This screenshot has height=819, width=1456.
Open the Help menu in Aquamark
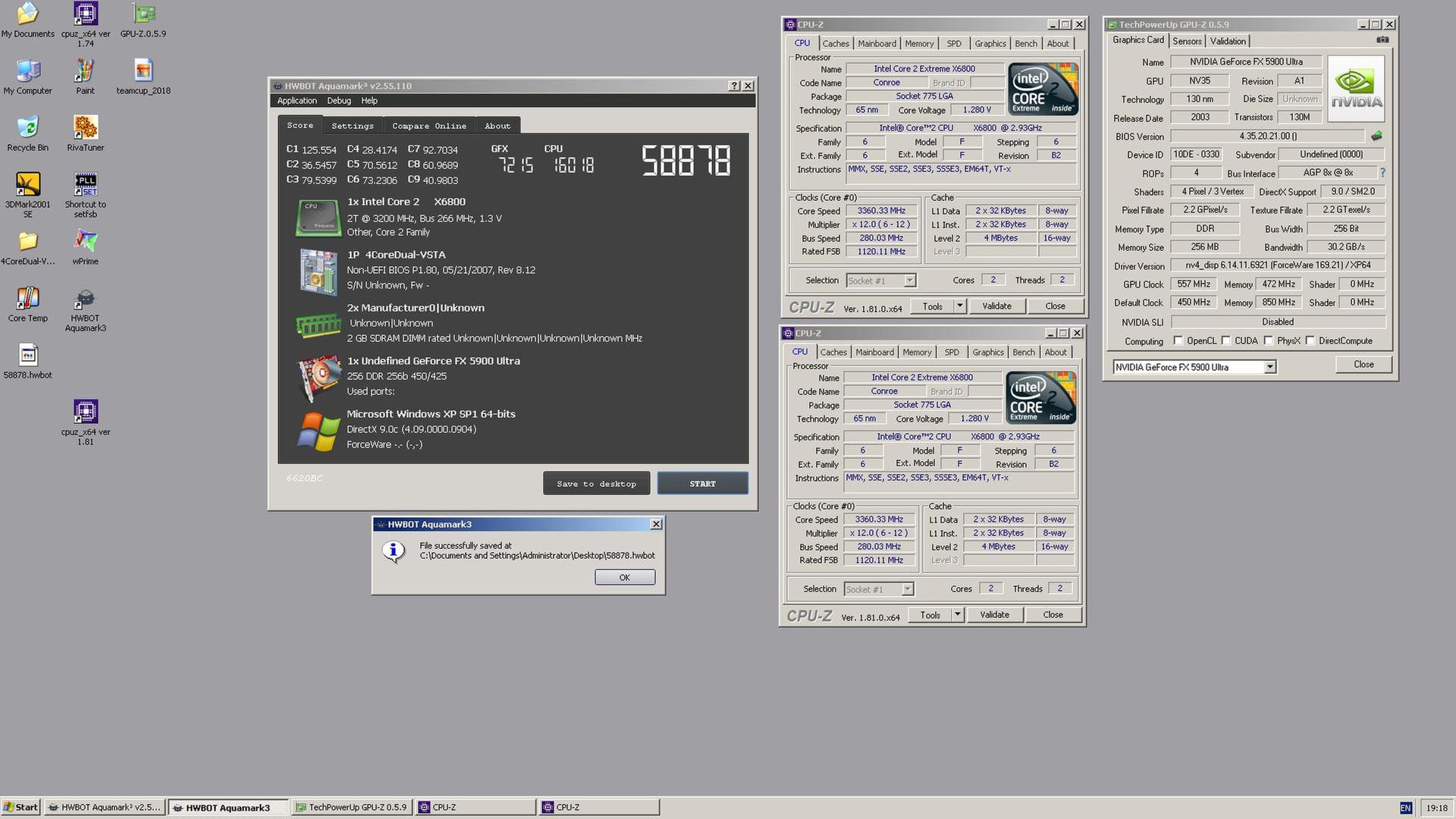[369, 100]
